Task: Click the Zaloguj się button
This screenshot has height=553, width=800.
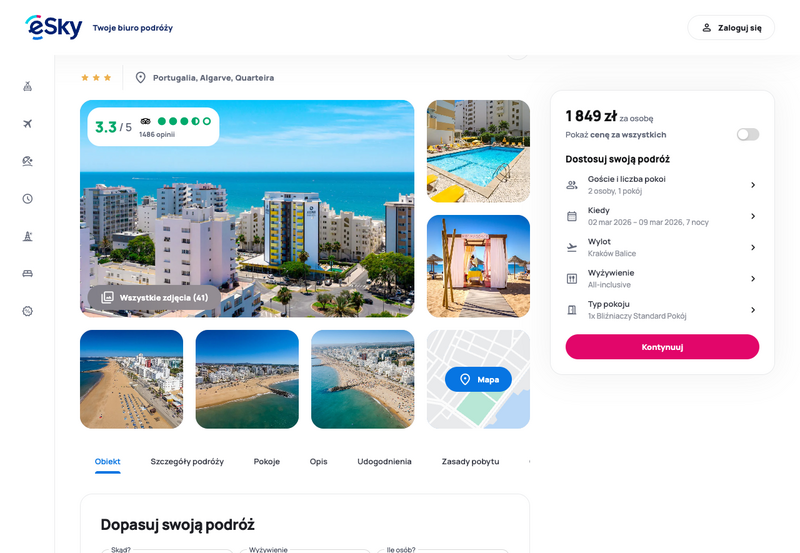Action: tap(731, 28)
